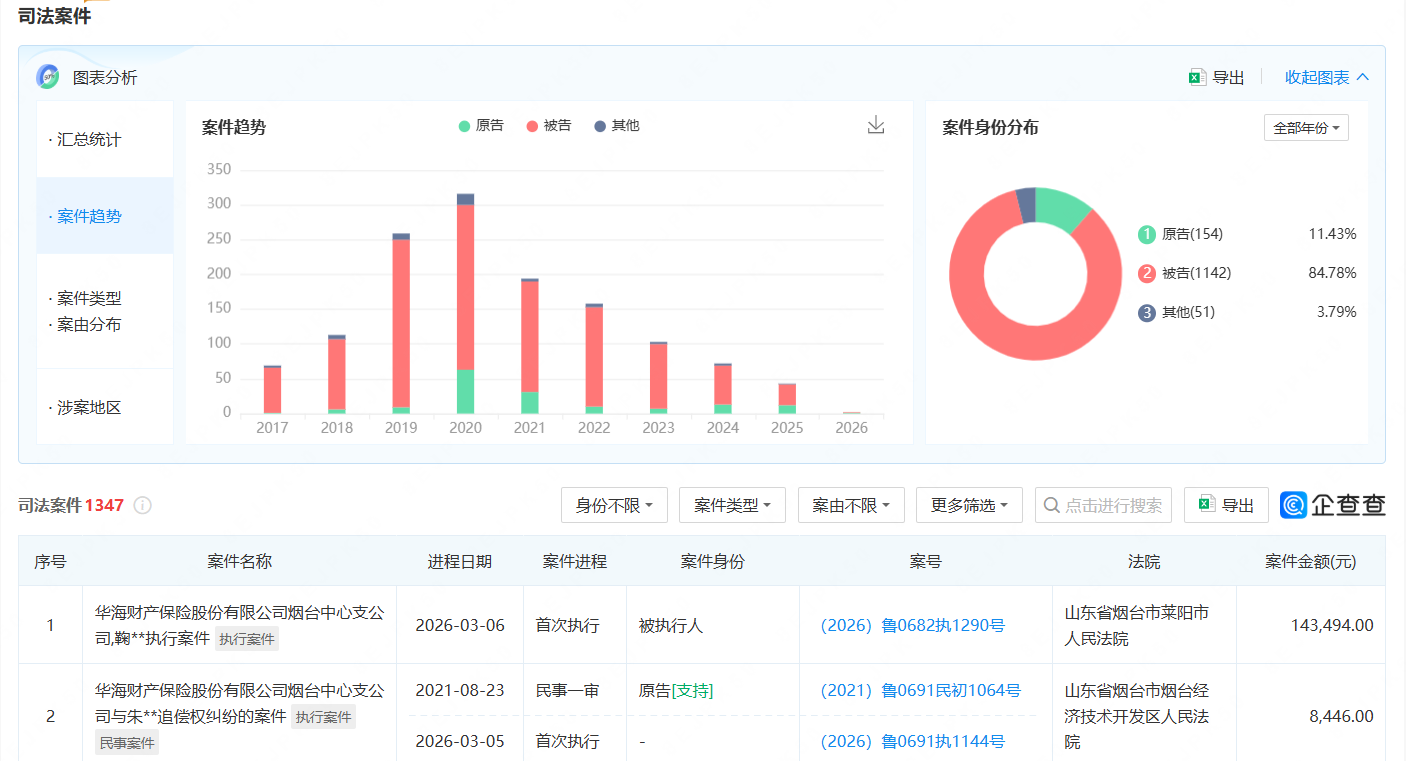This screenshot has height=761, width=1406.
Task: Open the 案件类型 filter dropdown
Action: point(732,505)
